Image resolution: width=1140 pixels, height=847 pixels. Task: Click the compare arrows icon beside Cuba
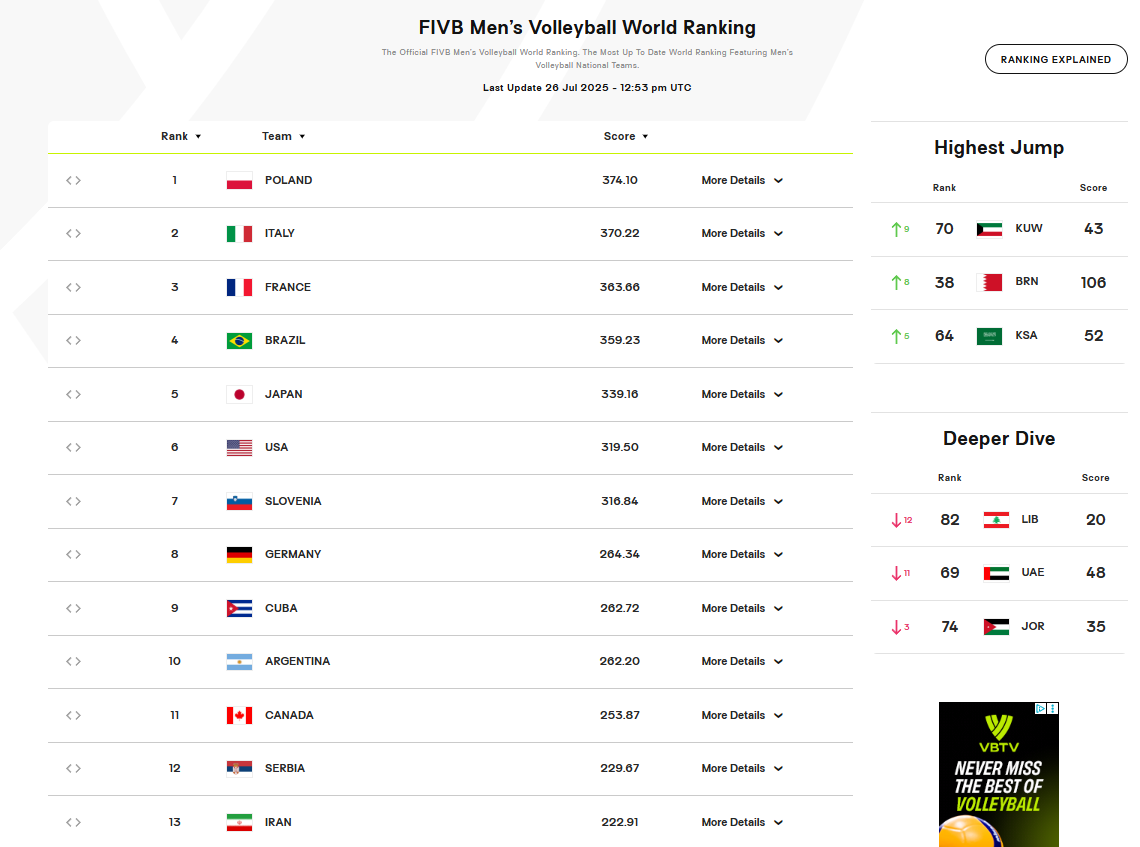point(73,609)
